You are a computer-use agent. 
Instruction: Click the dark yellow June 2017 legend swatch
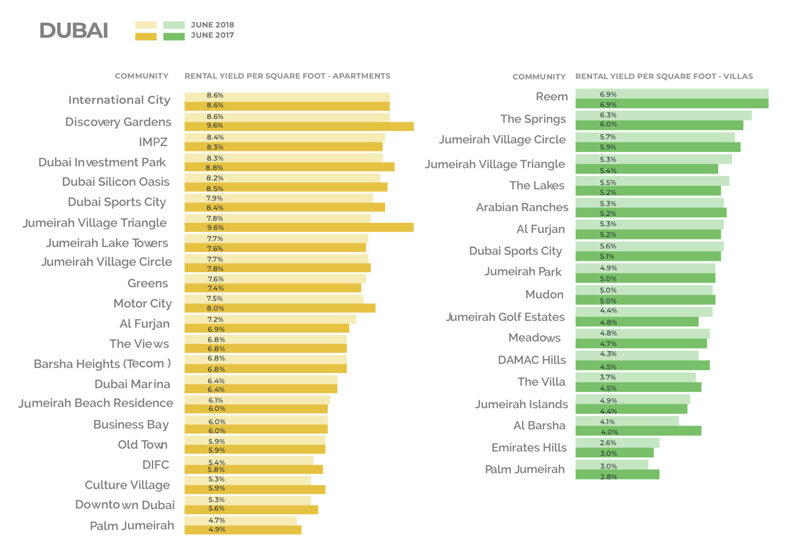click(x=145, y=36)
